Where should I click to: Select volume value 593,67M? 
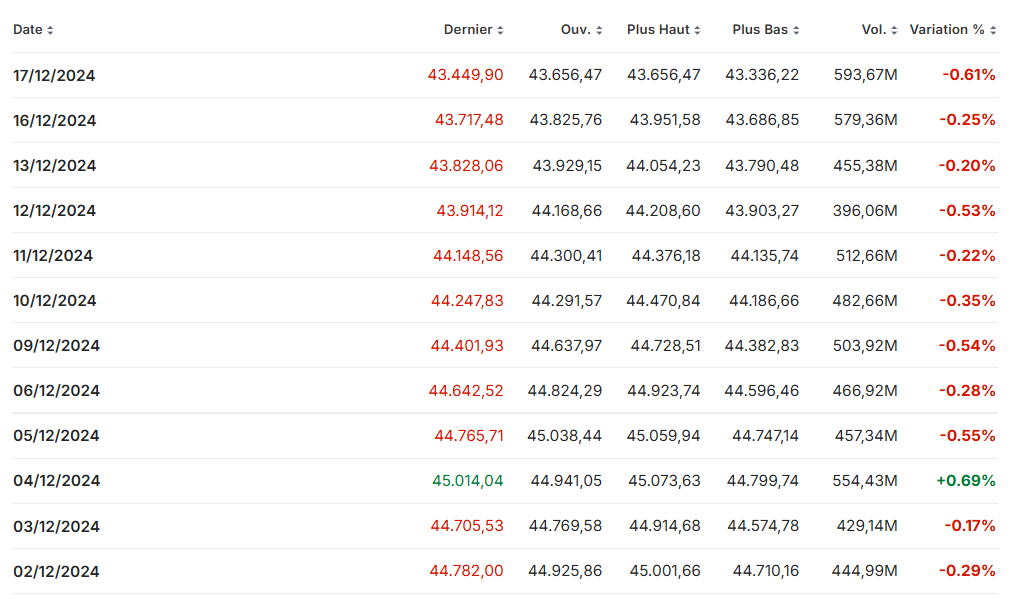[865, 75]
